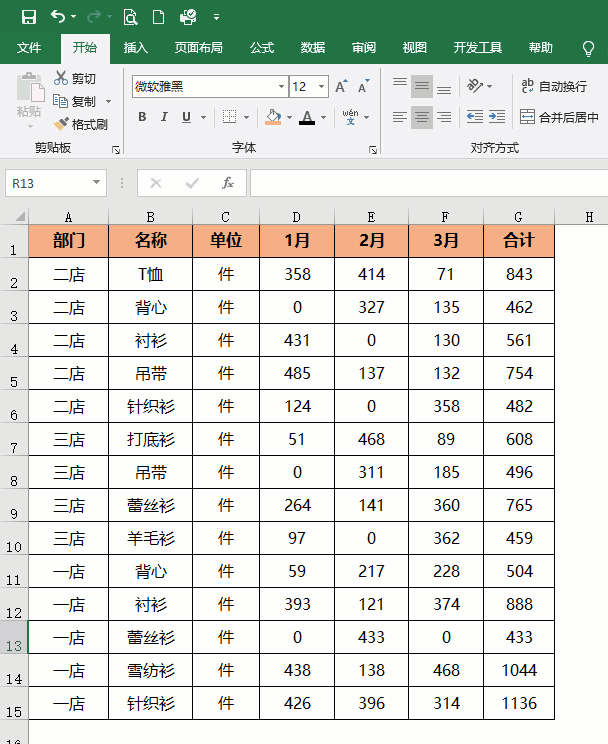The image size is (608, 744).
Task: Expand font color dropdown arrow
Action: [323, 117]
